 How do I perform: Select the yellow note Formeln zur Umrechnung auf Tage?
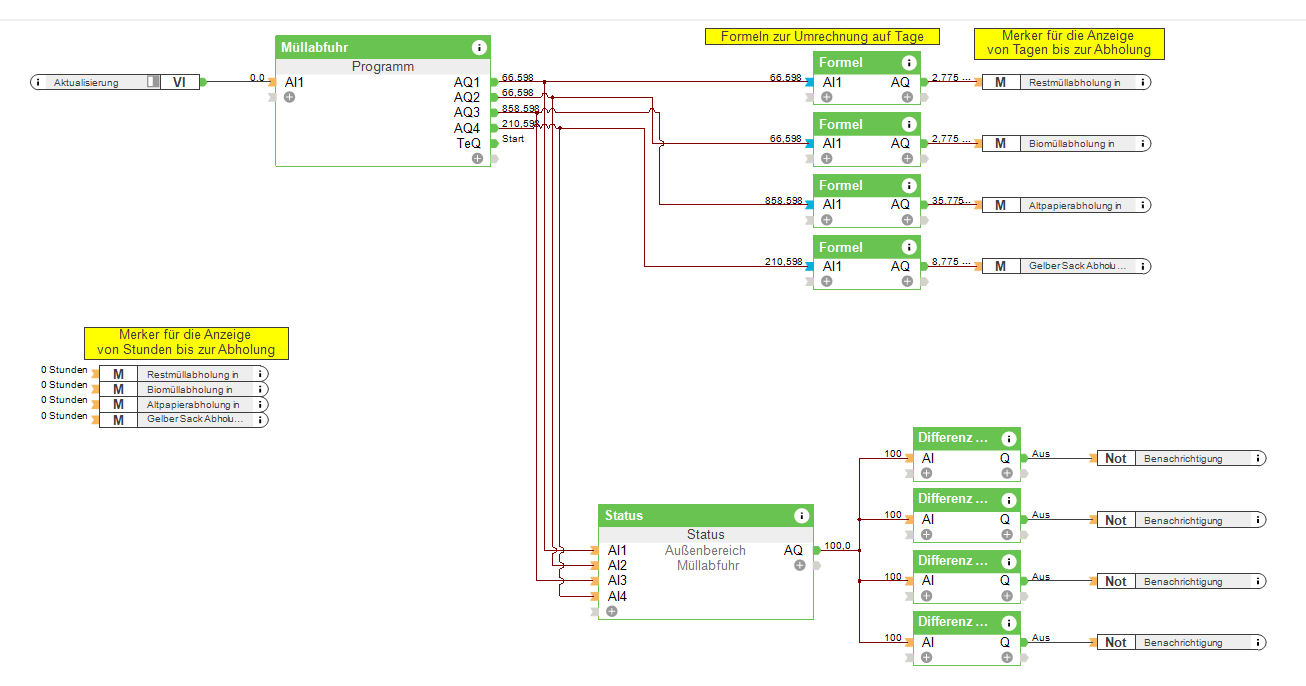pos(822,36)
